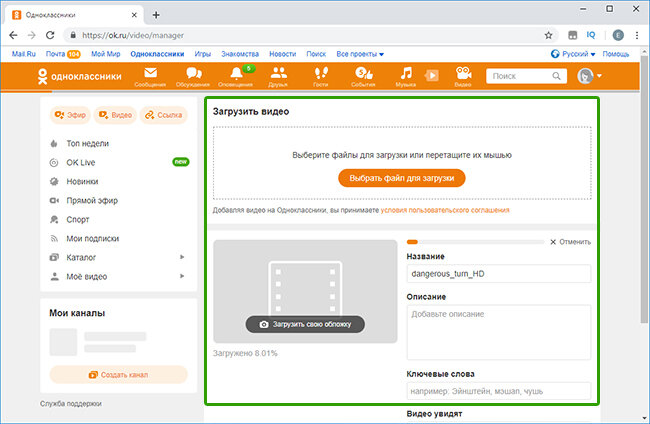Open the Discussions chat bubbles icon

[x=194, y=73]
